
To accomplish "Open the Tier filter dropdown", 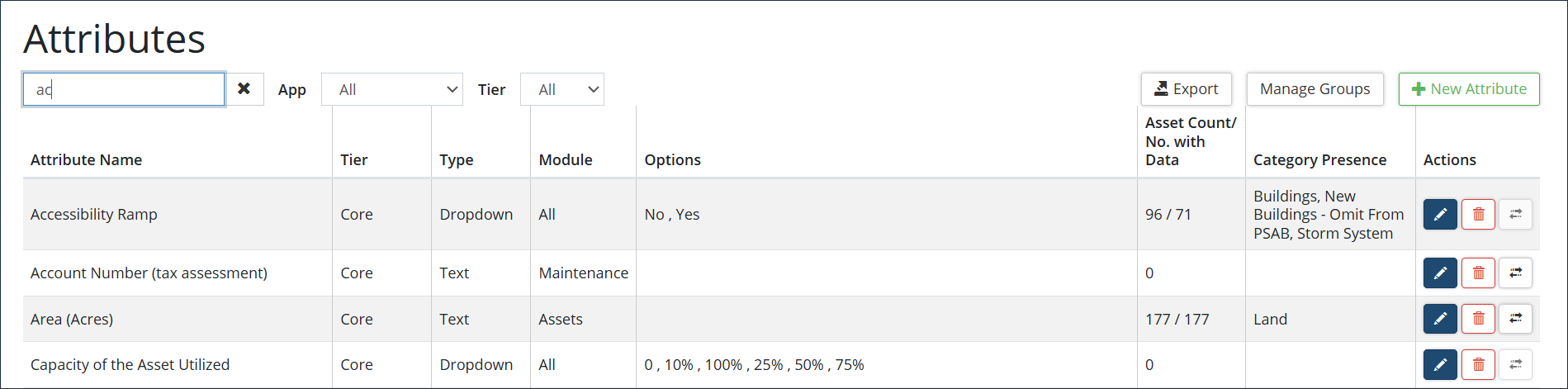I will tap(561, 89).
